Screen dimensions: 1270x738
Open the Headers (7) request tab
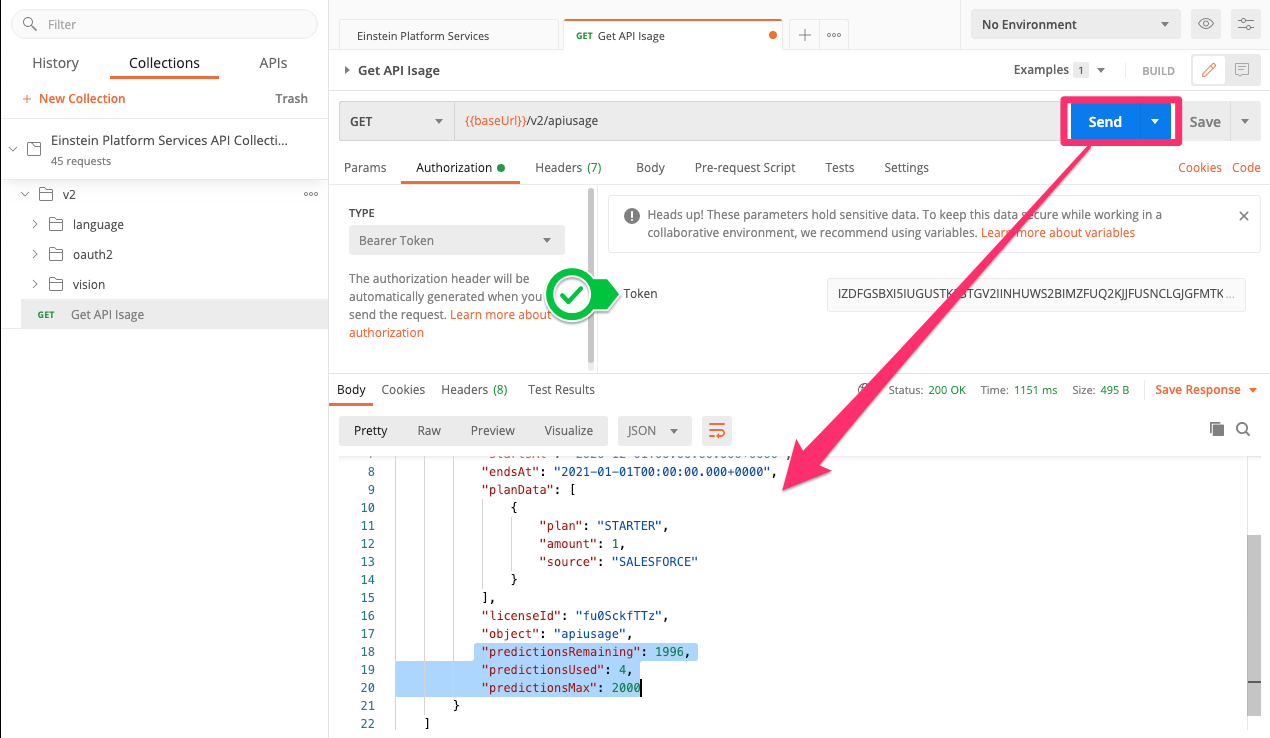click(568, 167)
